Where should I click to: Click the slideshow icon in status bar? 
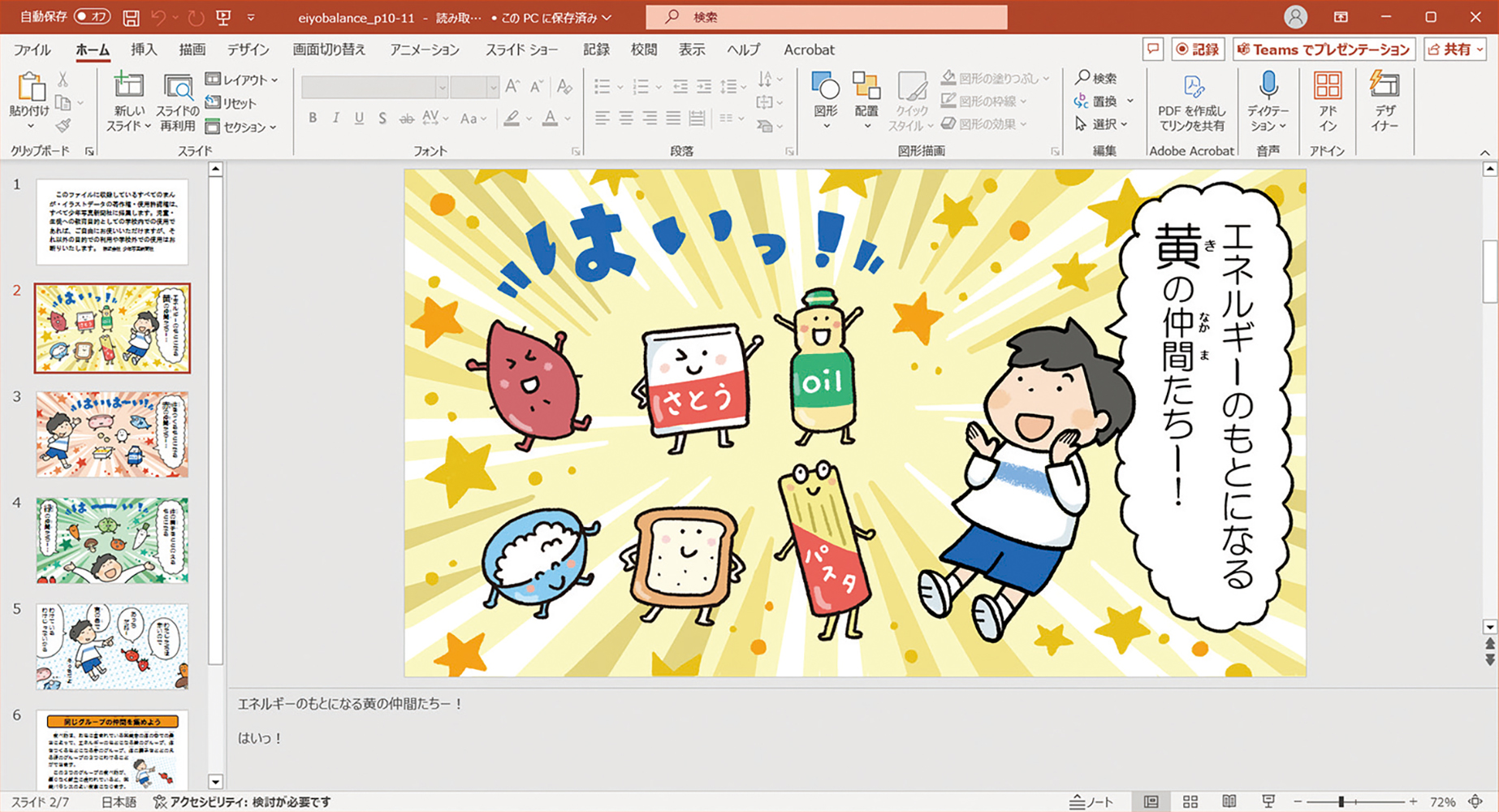[x=1268, y=801]
